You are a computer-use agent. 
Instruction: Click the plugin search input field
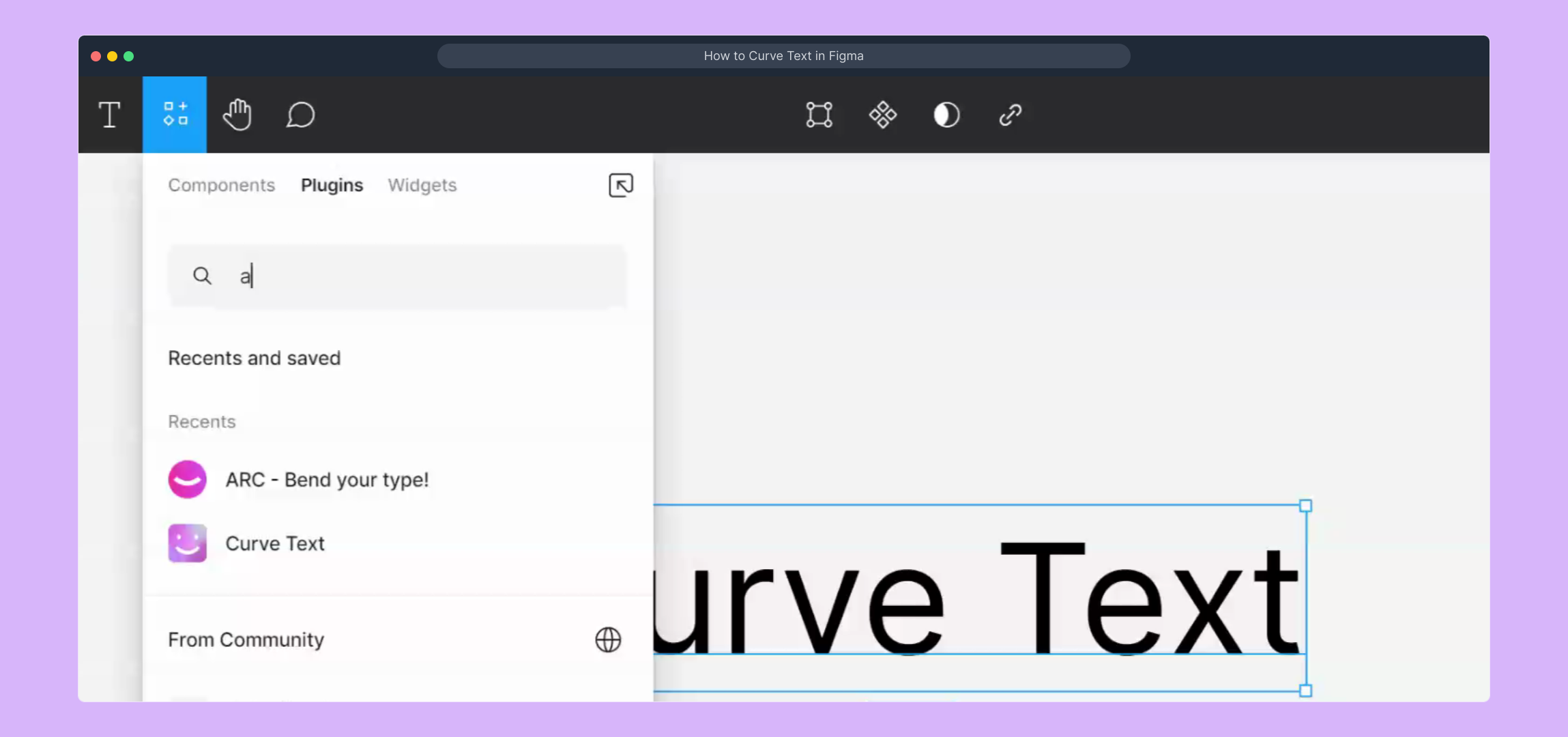pyautogui.click(x=423, y=276)
